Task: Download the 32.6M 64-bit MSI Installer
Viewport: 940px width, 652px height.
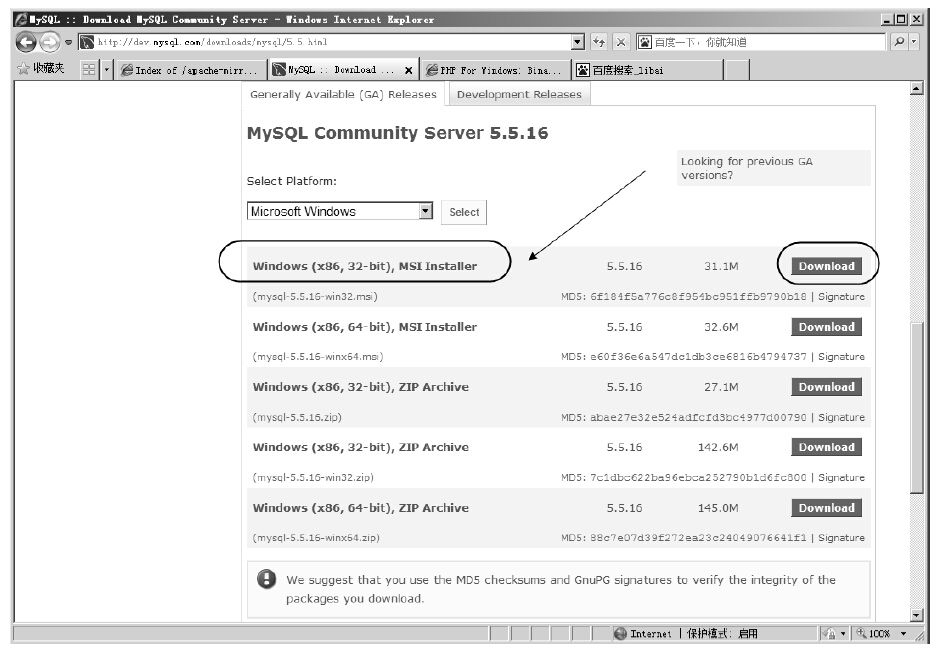Action: click(x=826, y=327)
